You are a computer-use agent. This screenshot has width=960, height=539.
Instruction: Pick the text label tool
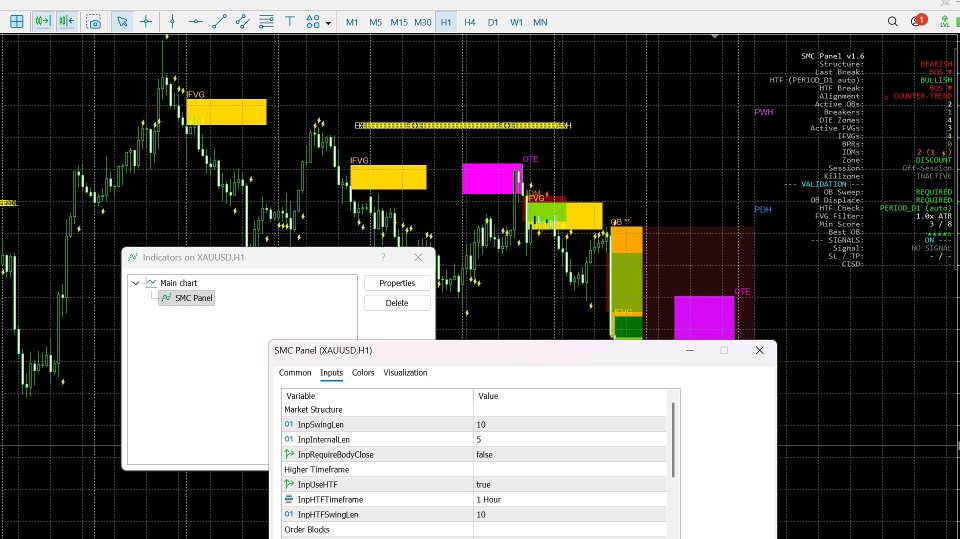290,22
